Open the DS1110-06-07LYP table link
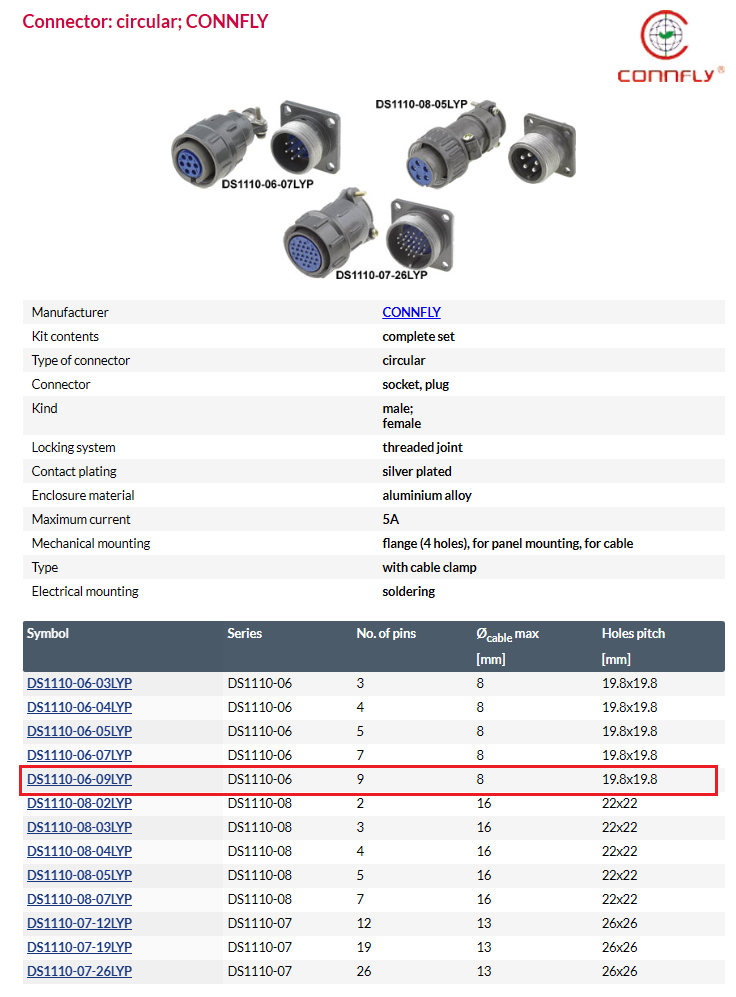 (x=79, y=755)
